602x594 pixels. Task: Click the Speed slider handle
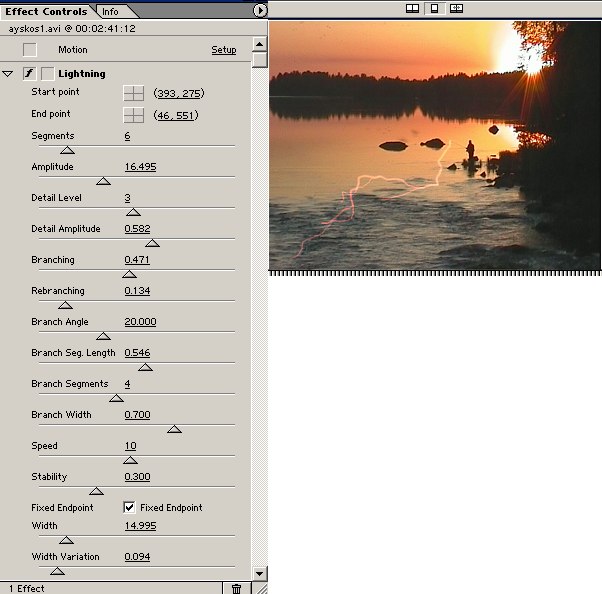pyautogui.click(x=131, y=460)
